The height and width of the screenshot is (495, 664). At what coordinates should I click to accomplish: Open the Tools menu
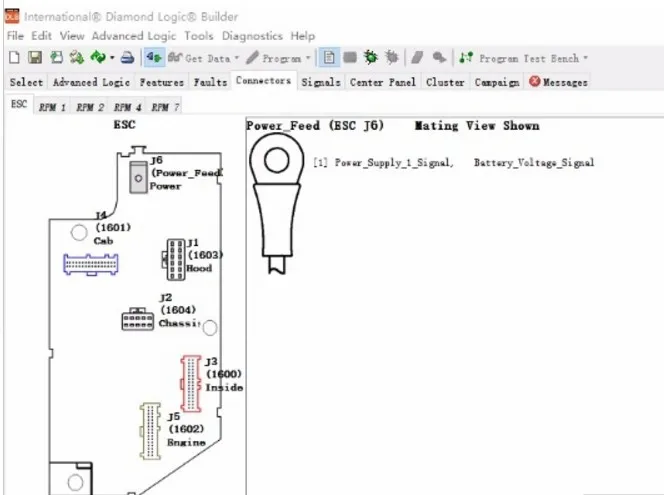pyautogui.click(x=199, y=36)
